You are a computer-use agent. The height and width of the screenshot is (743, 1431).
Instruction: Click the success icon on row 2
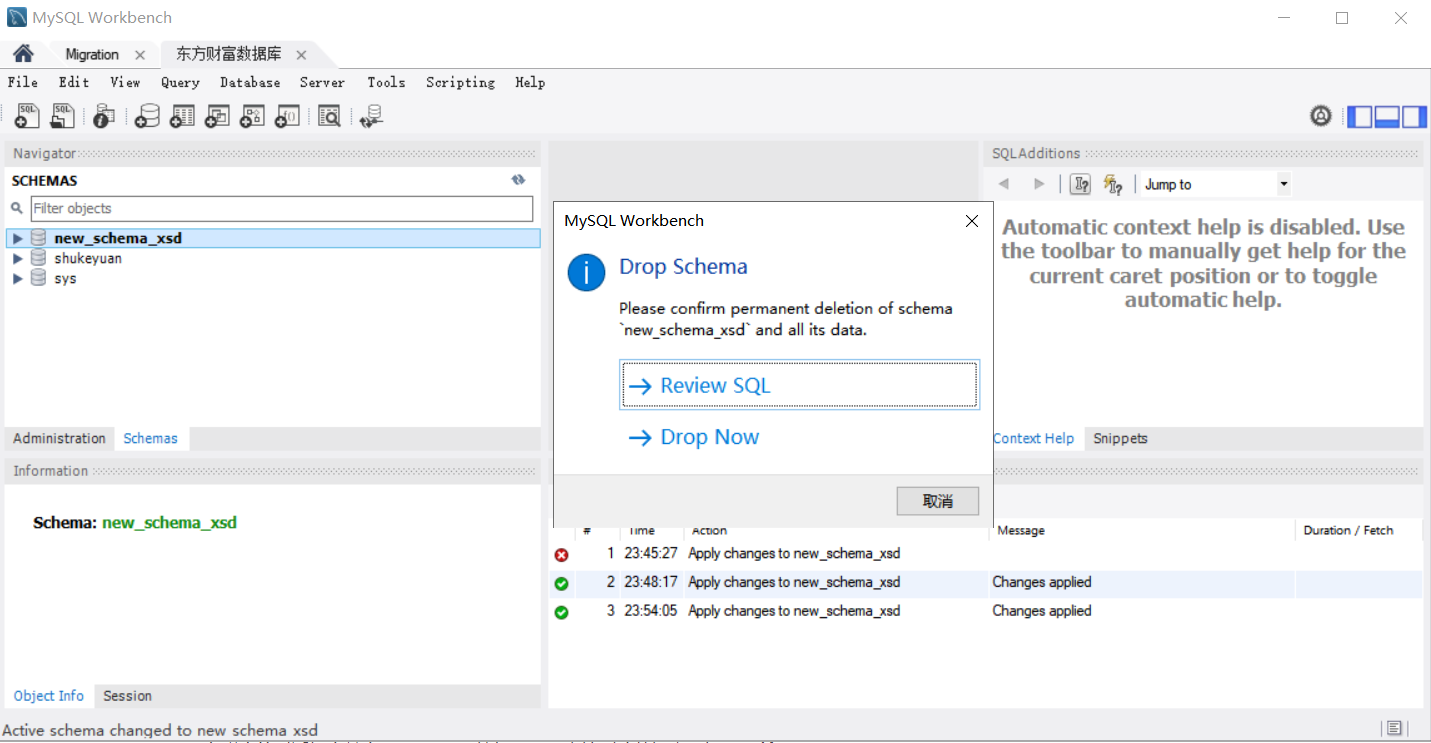(x=561, y=584)
